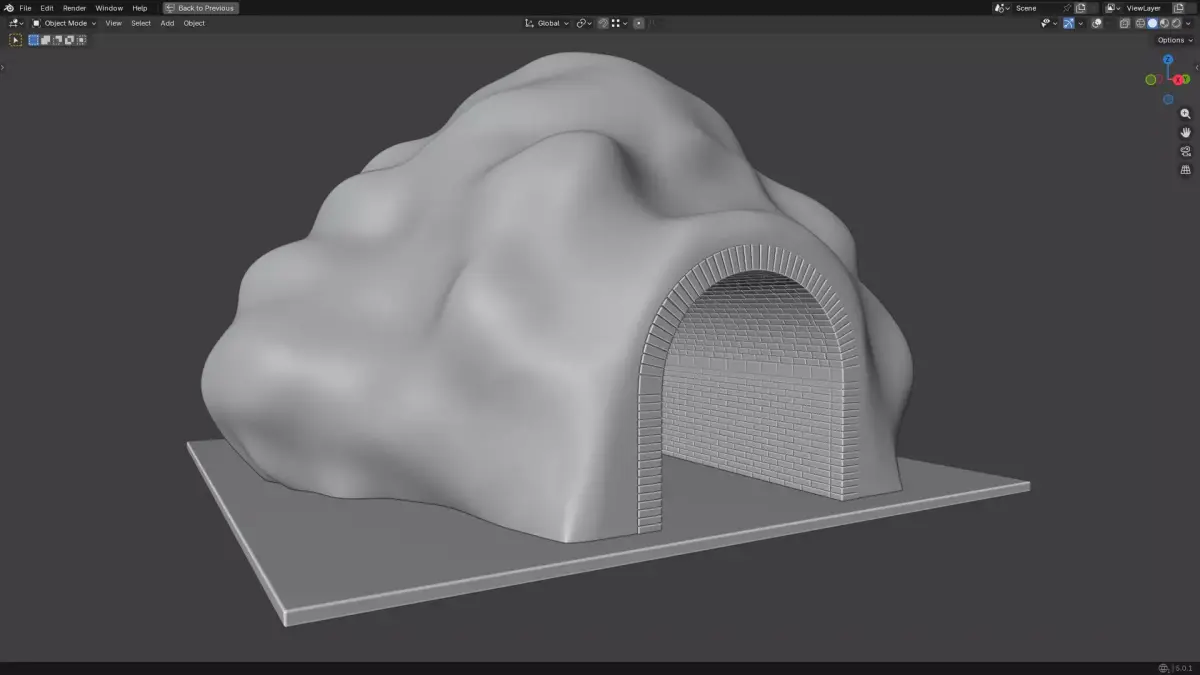
Task: Open the File menu
Action: pos(25,8)
